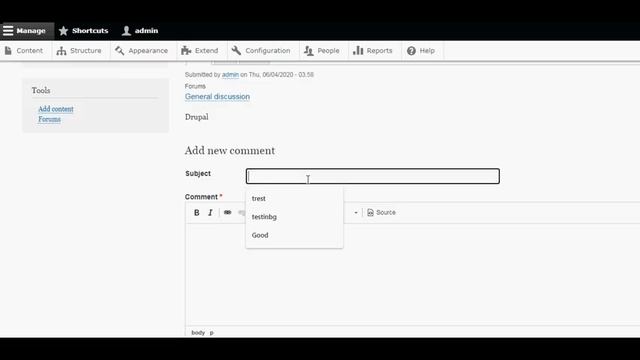This screenshot has height=360, width=640.
Task: Choose 'trest' autocomplete suggestion
Action: (294, 198)
